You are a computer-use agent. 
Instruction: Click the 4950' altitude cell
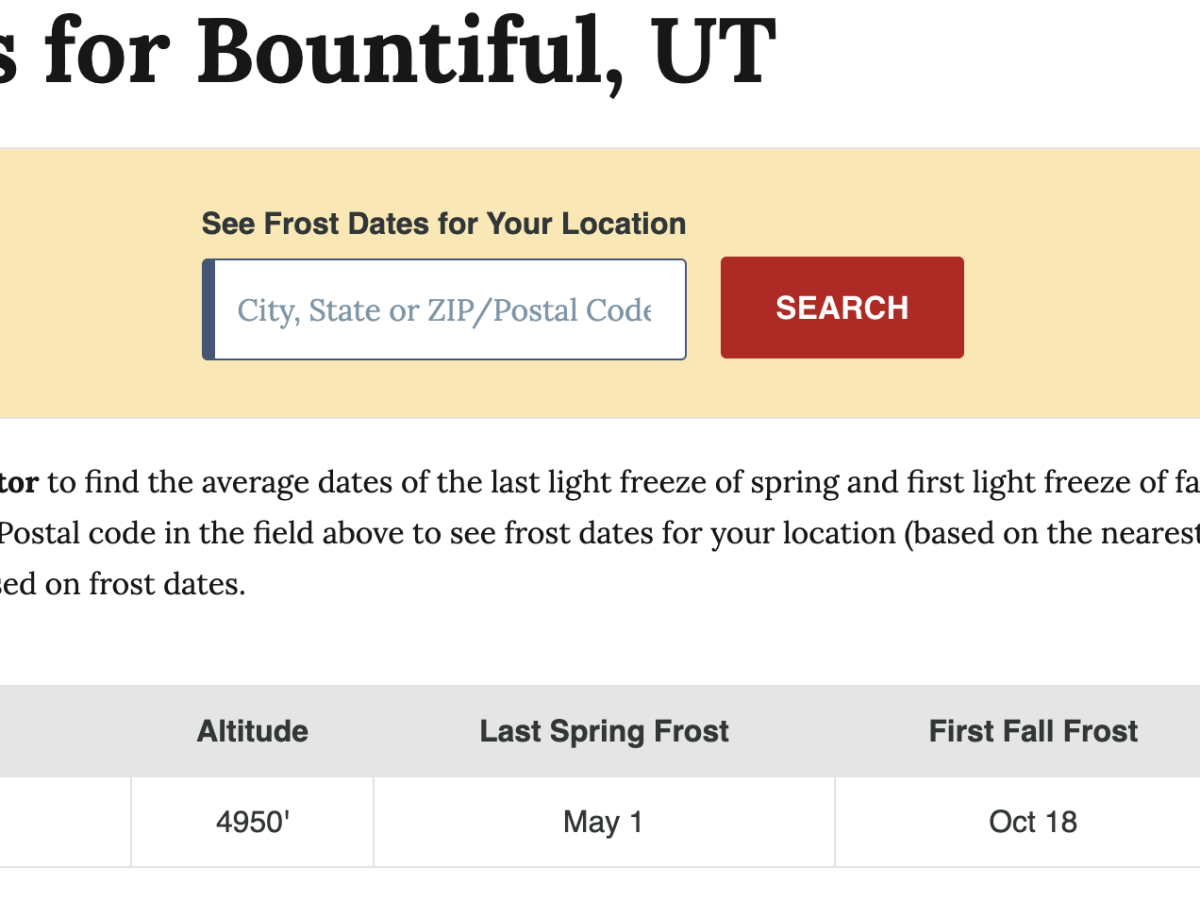tap(252, 822)
